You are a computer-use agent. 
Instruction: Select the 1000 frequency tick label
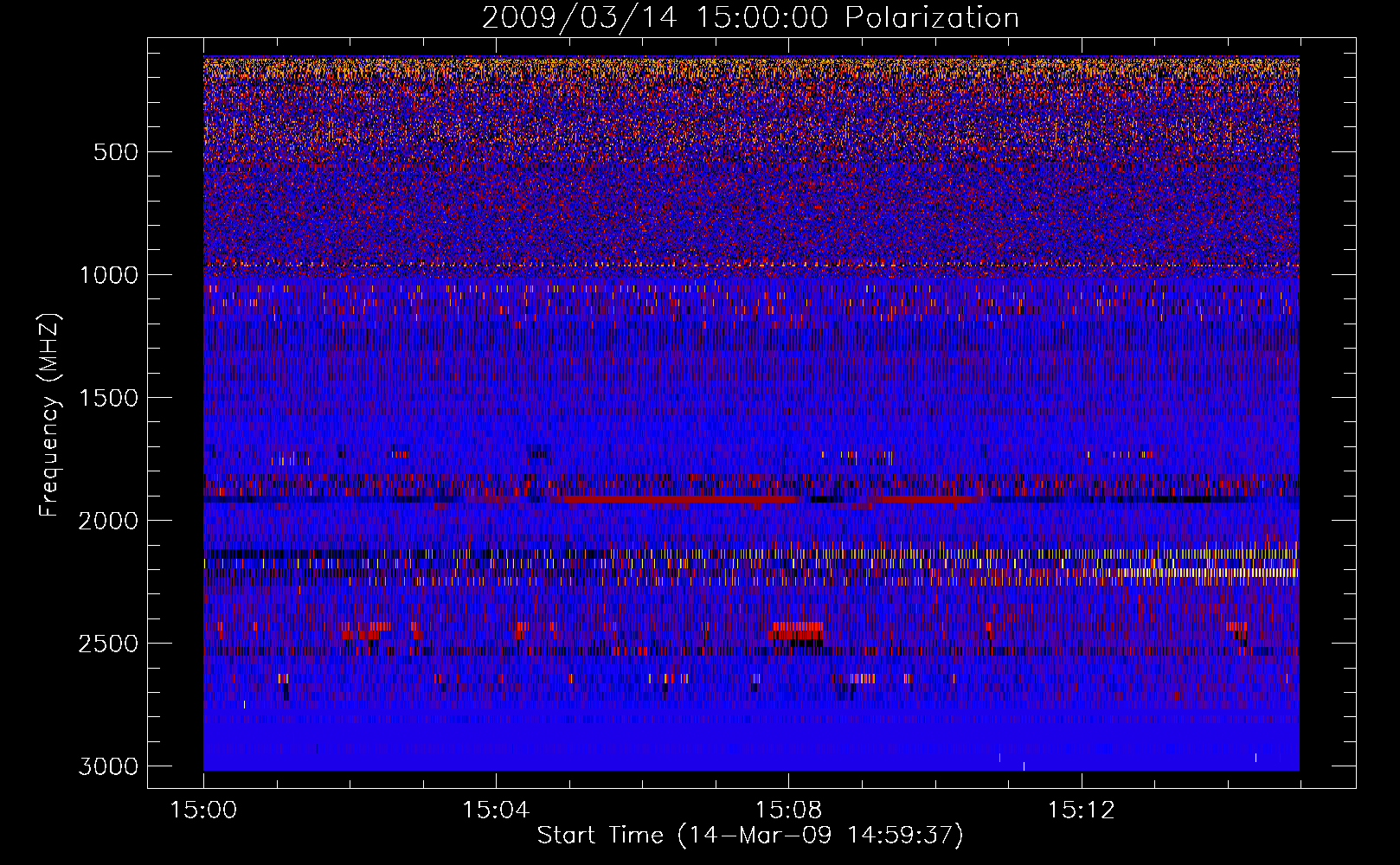[x=108, y=275]
